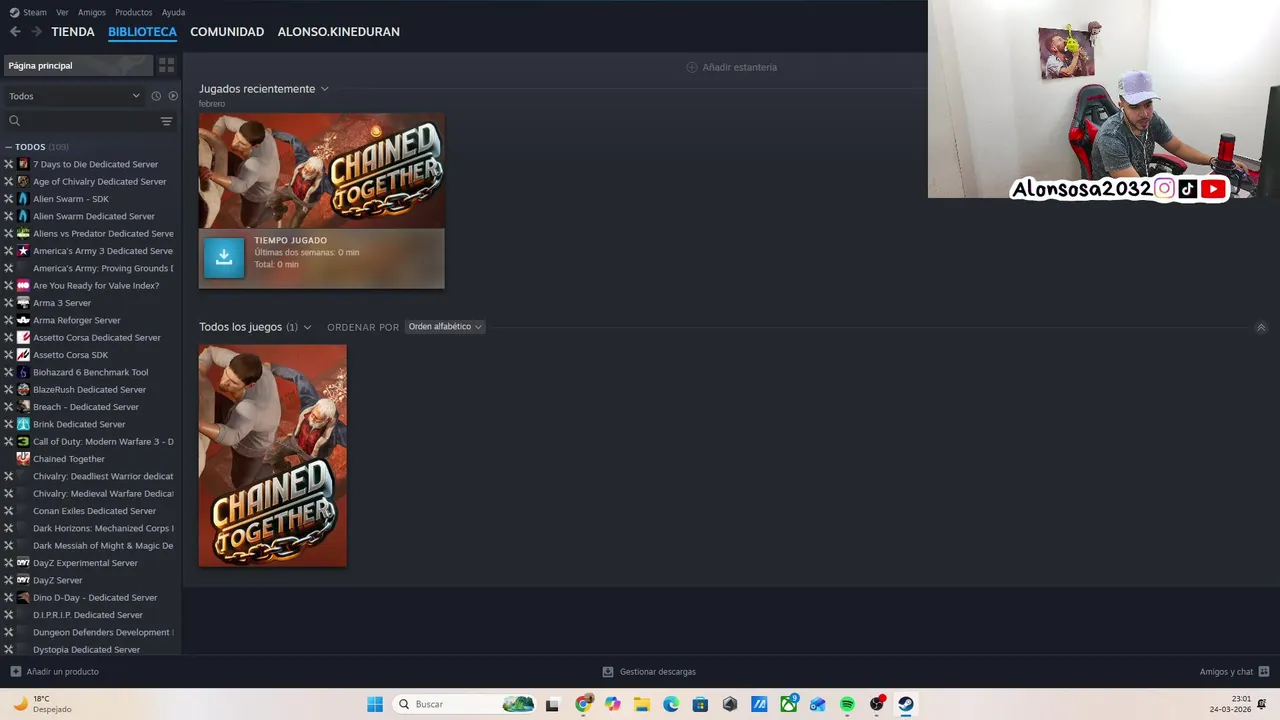The image size is (1280, 720).
Task: Click the Página principal button
Action: click(78, 65)
